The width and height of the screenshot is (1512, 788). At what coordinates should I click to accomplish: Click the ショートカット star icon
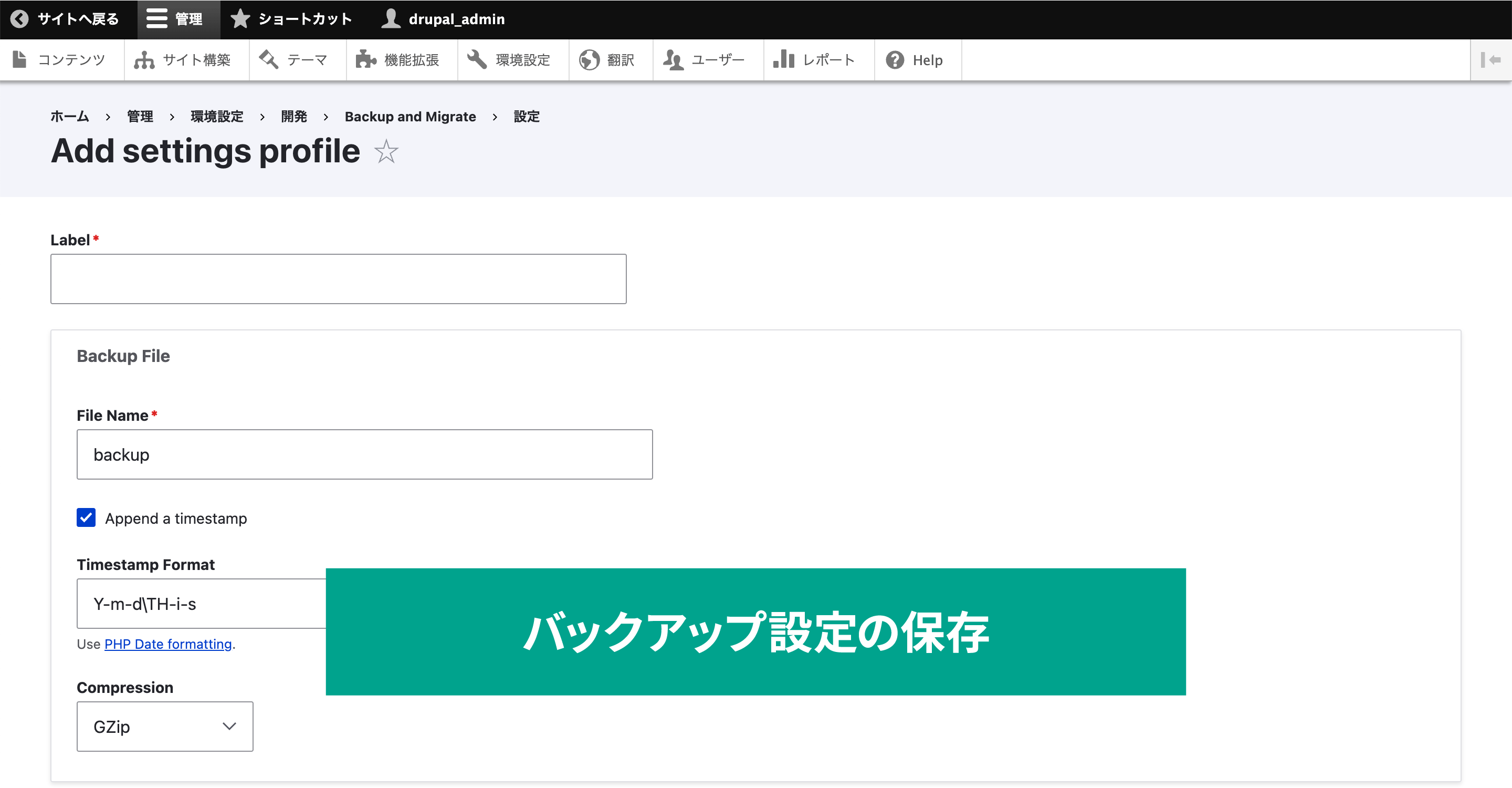240,19
